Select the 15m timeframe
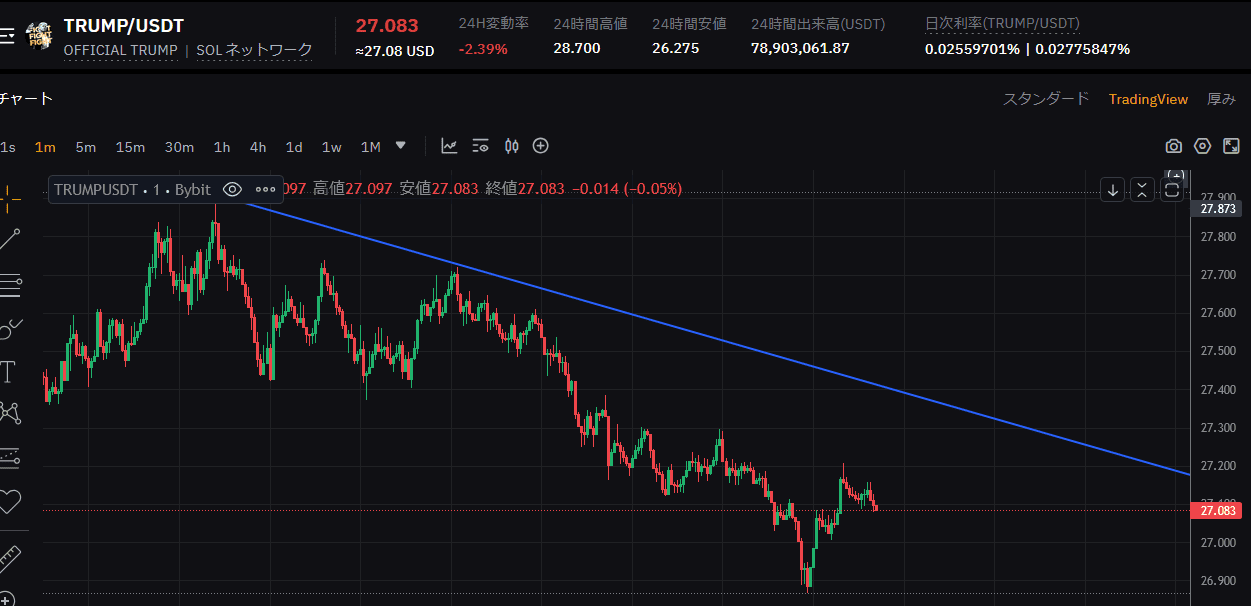 (x=130, y=147)
